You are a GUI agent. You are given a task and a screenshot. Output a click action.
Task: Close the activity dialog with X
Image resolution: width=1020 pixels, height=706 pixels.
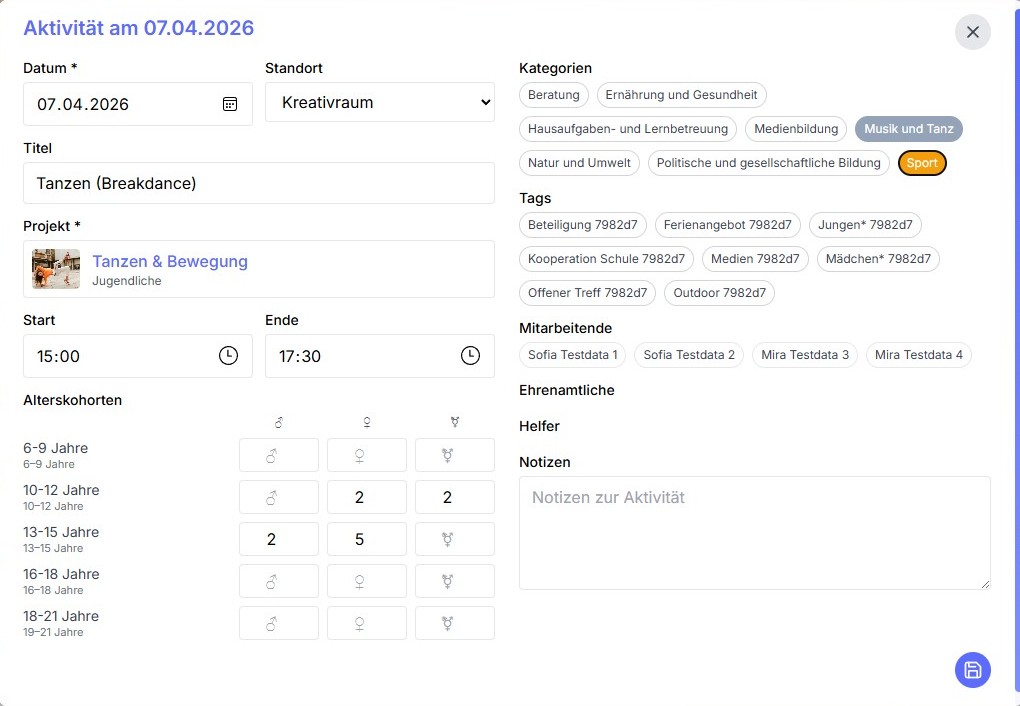972,32
